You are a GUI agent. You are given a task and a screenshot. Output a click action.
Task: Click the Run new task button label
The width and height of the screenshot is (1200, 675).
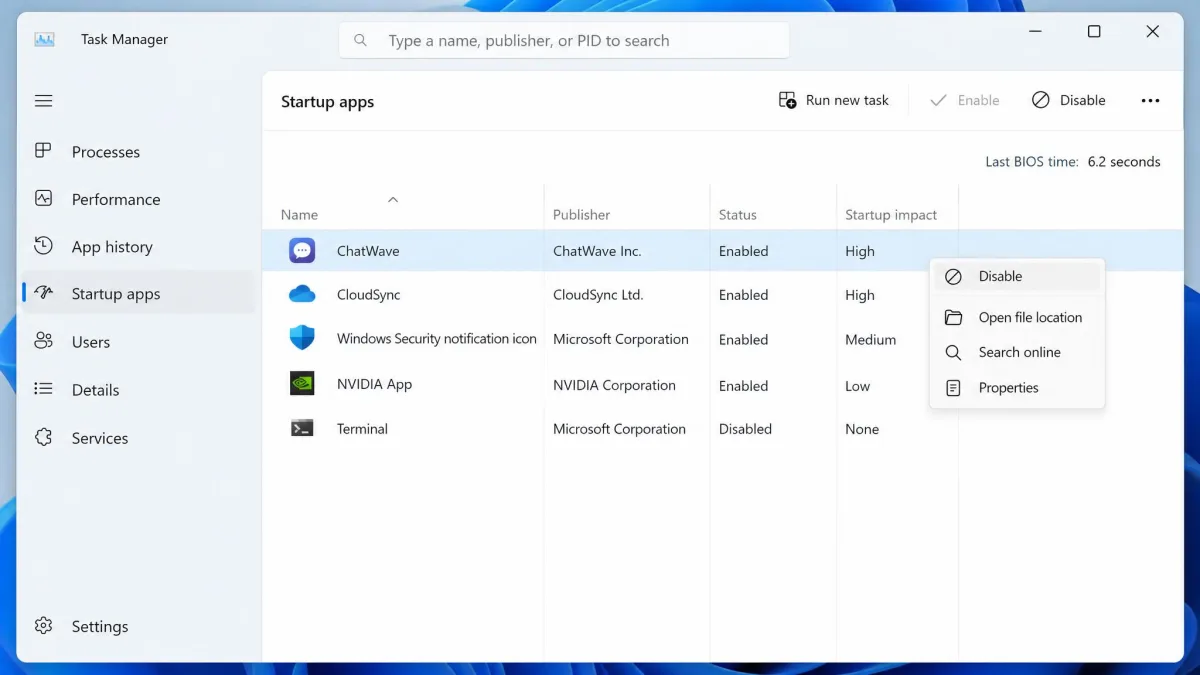[x=847, y=100]
